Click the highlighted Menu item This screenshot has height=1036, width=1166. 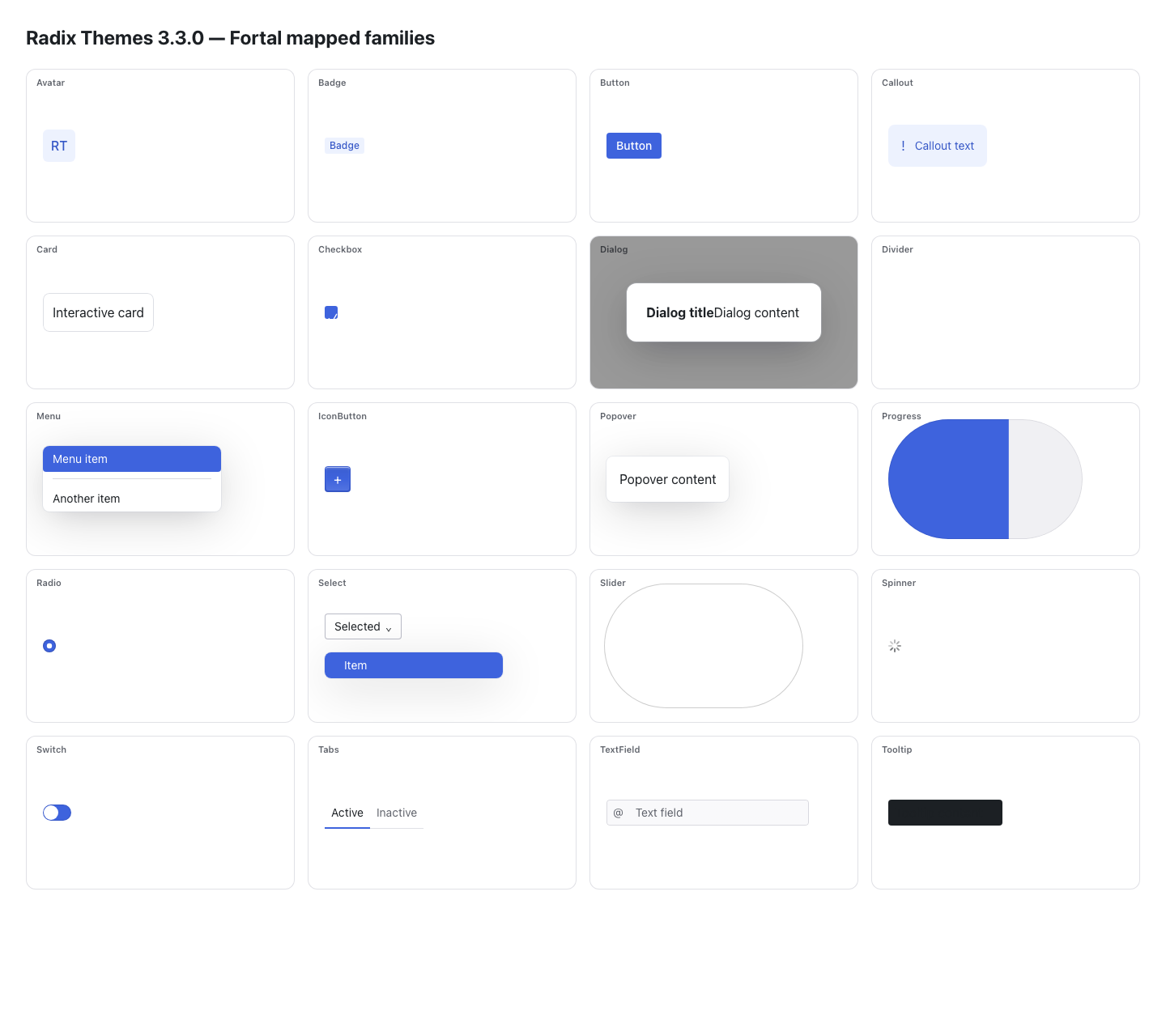click(x=132, y=459)
